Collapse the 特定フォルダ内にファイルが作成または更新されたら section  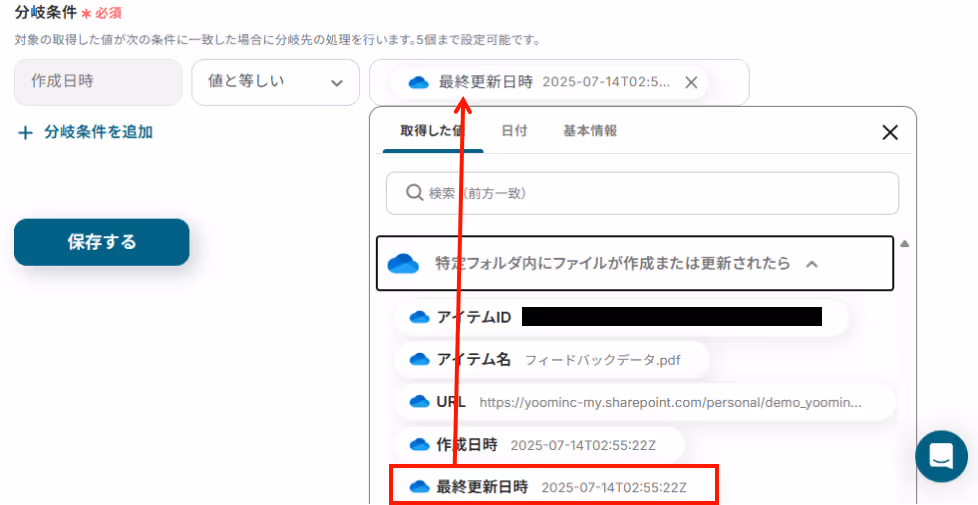pos(635,264)
